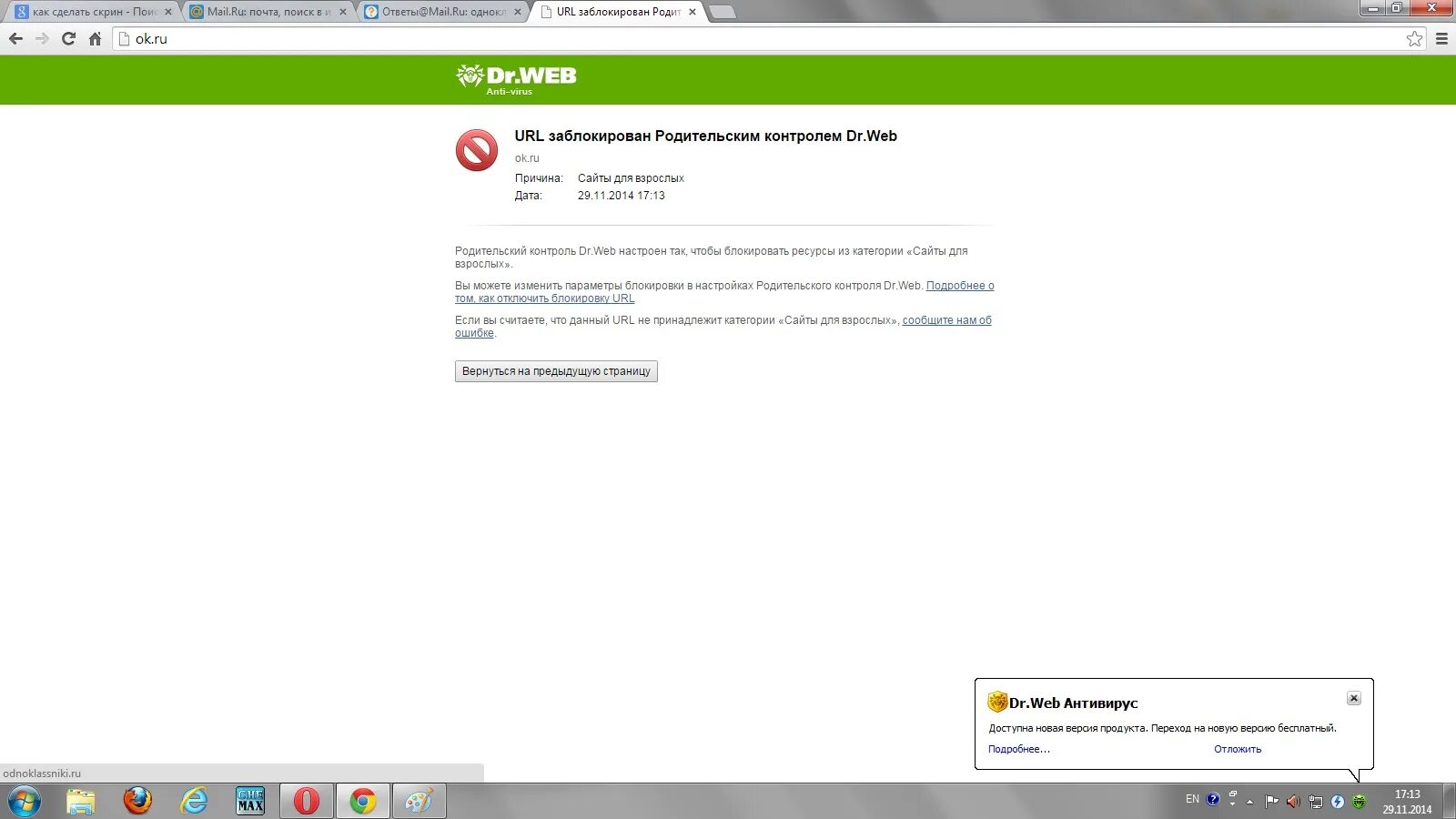1456x819 pixels.
Task: Click 'Отложить' in Dr.Web notification
Action: [1238, 749]
